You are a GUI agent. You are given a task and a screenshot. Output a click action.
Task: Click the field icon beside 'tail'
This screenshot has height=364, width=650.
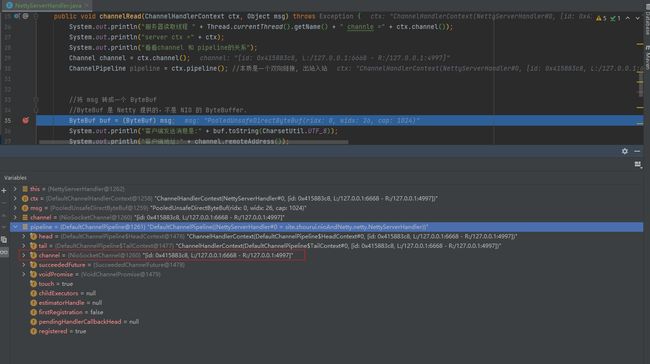(34, 246)
